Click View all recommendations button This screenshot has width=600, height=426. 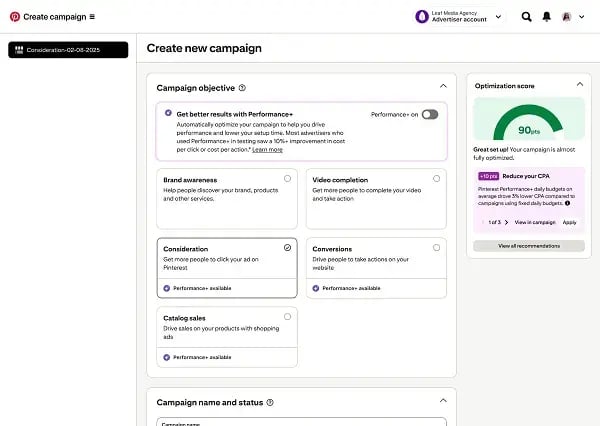(x=529, y=246)
